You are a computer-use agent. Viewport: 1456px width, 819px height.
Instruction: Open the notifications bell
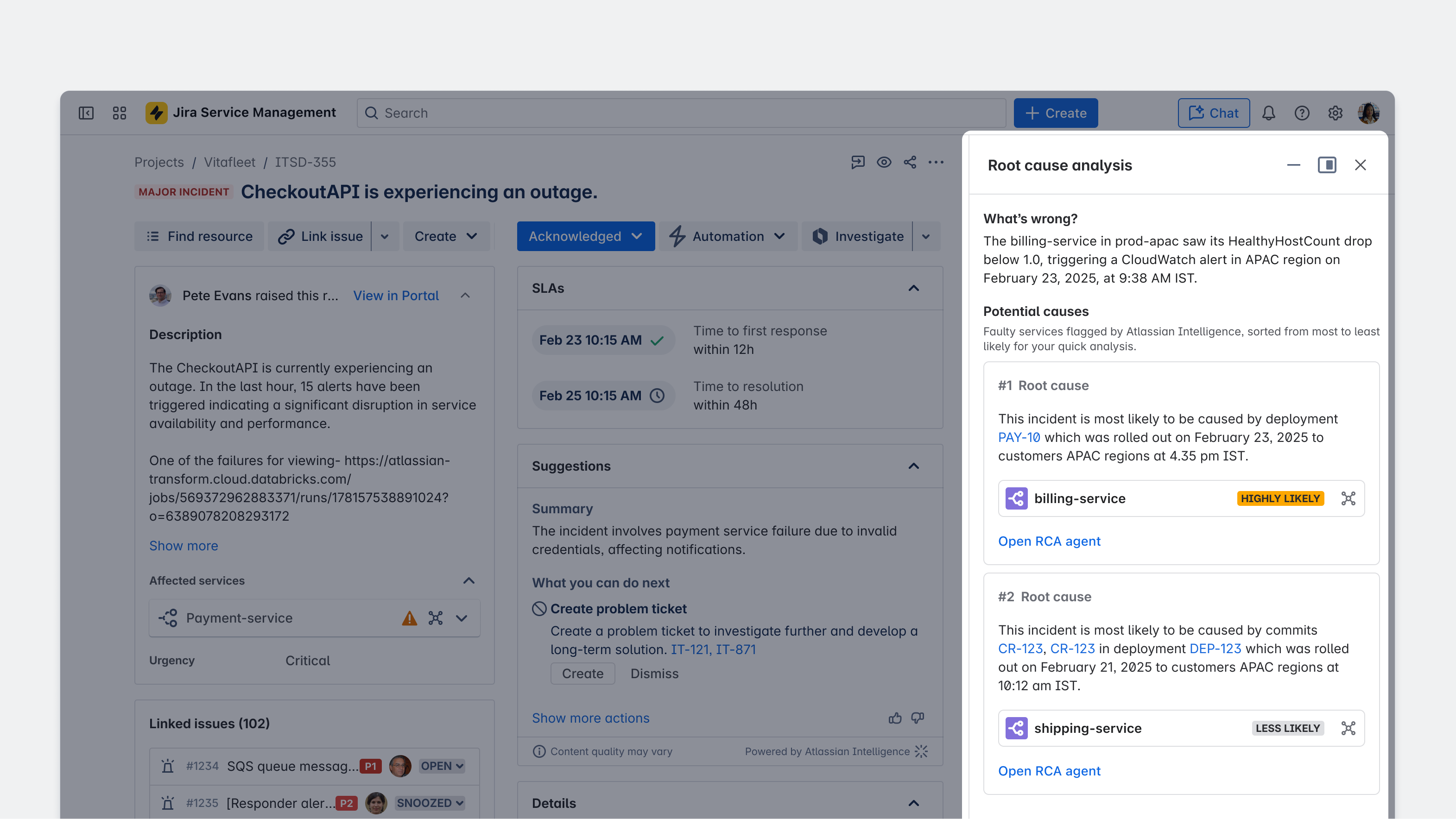pyautogui.click(x=1268, y=113)
